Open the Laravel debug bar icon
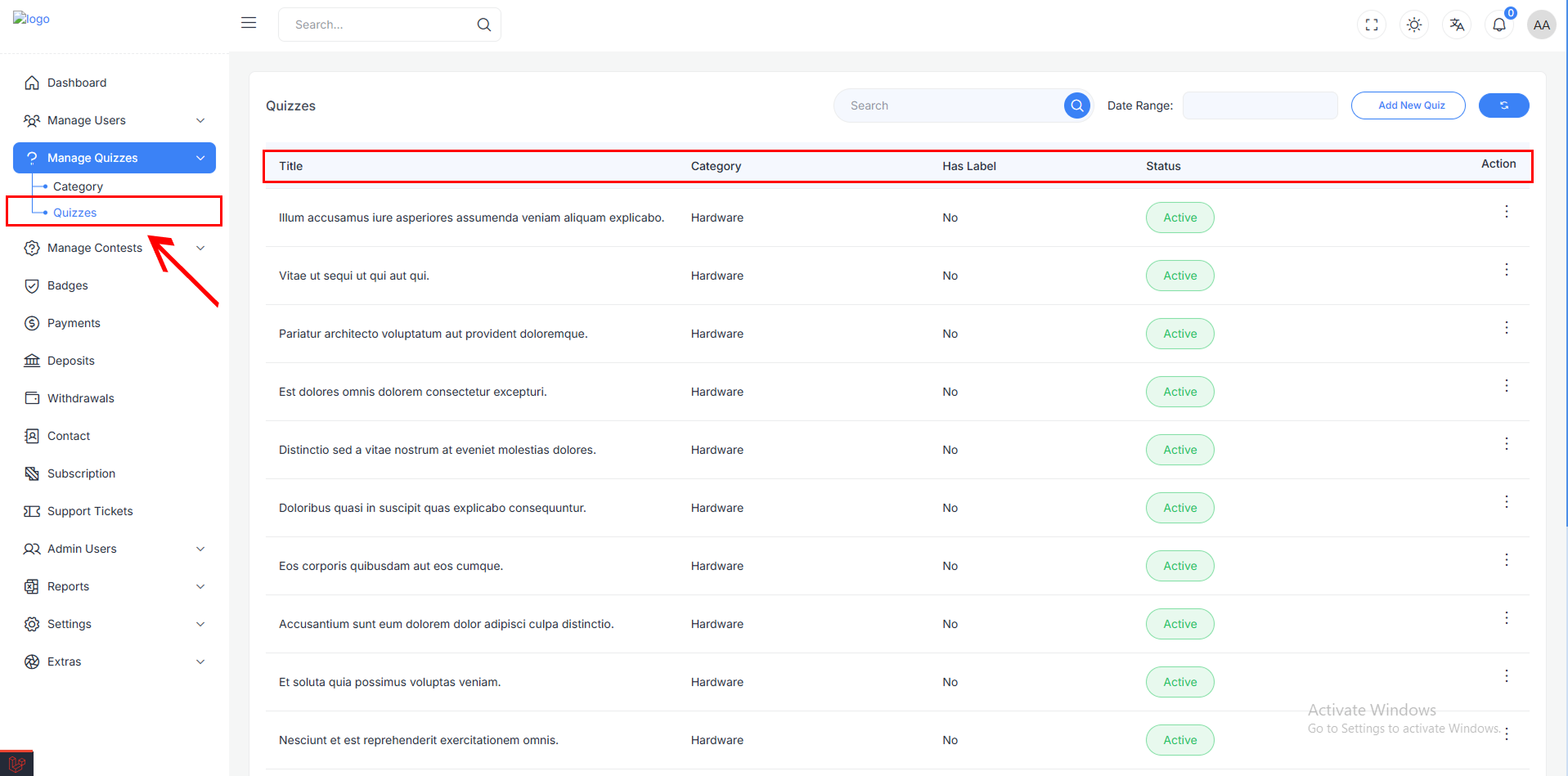Screen dimensions: 1568x776 [x=16, y=764]
